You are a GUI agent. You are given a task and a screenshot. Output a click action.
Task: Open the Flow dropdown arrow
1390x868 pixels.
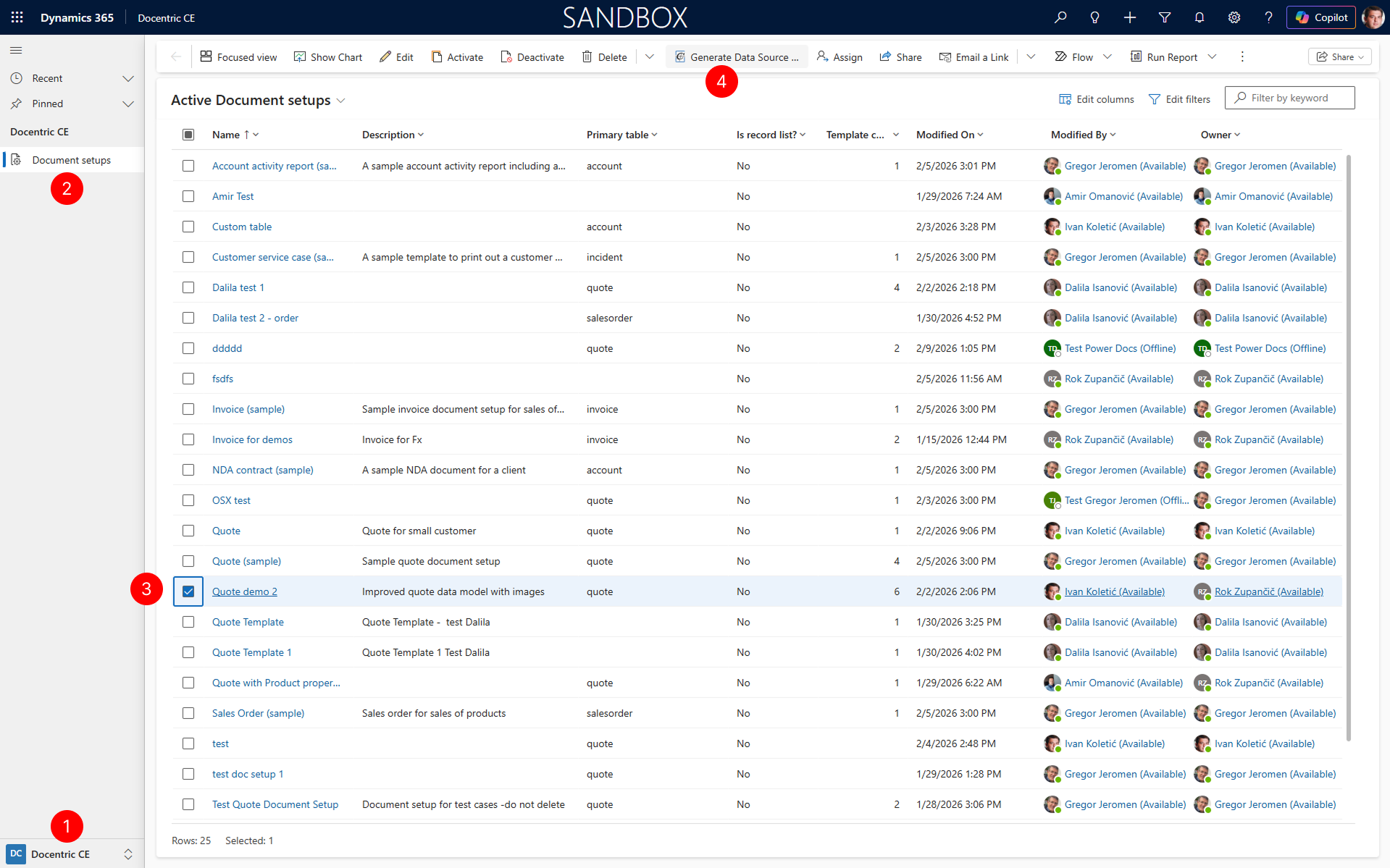point(1108,56)
